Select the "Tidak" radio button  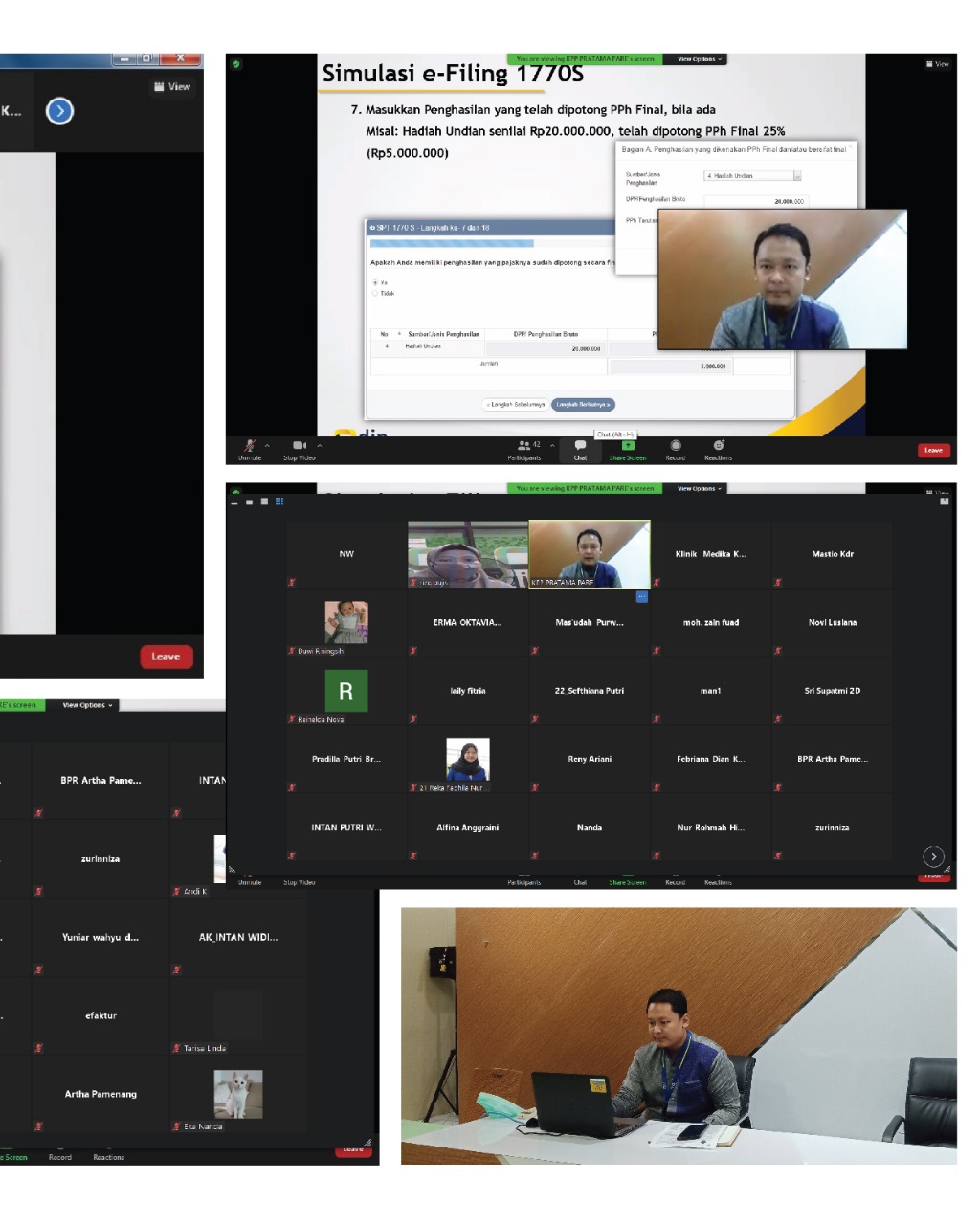[375, 294]
